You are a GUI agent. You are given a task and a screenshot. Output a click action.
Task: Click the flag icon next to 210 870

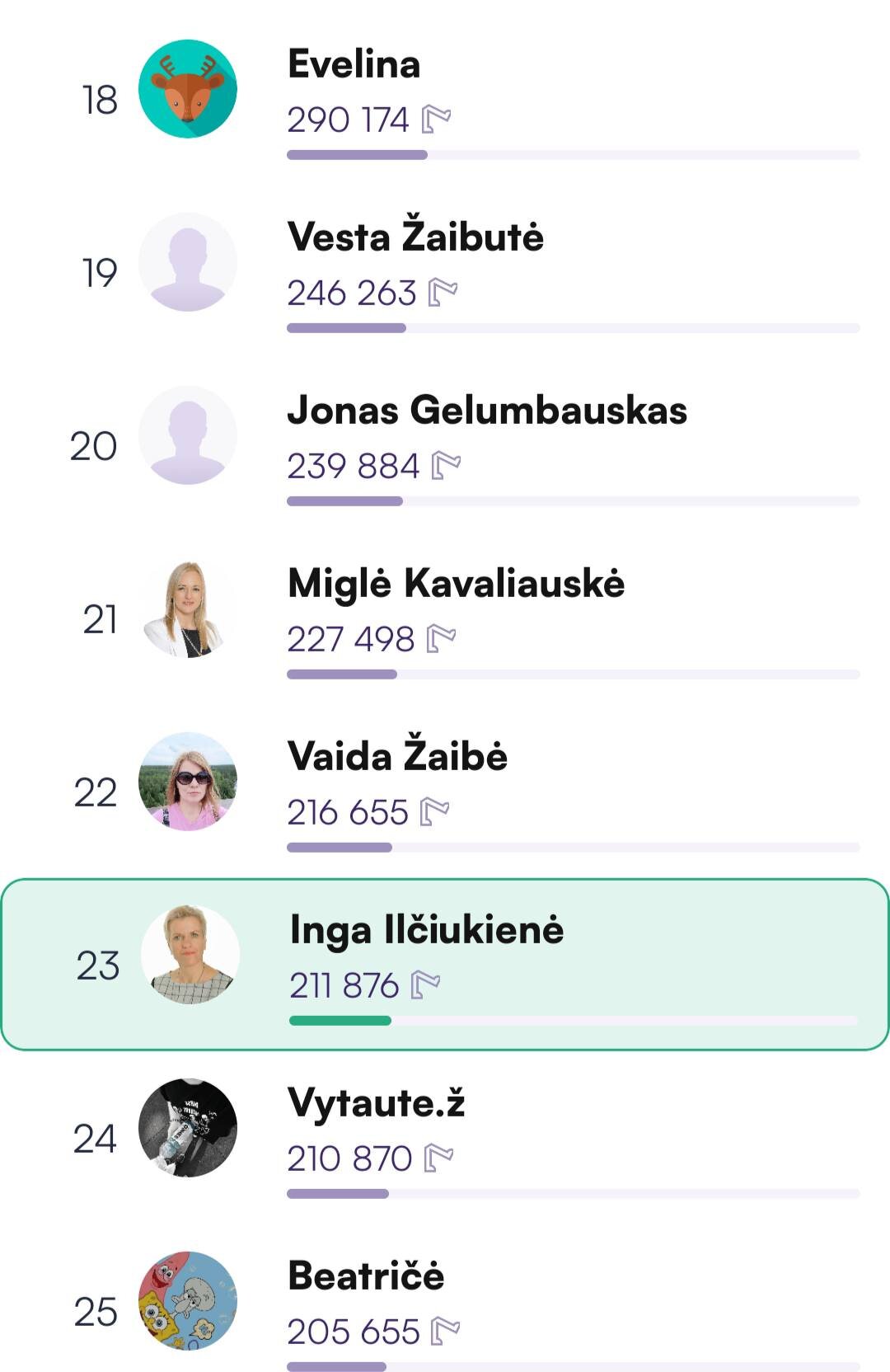coord(438,1158)
